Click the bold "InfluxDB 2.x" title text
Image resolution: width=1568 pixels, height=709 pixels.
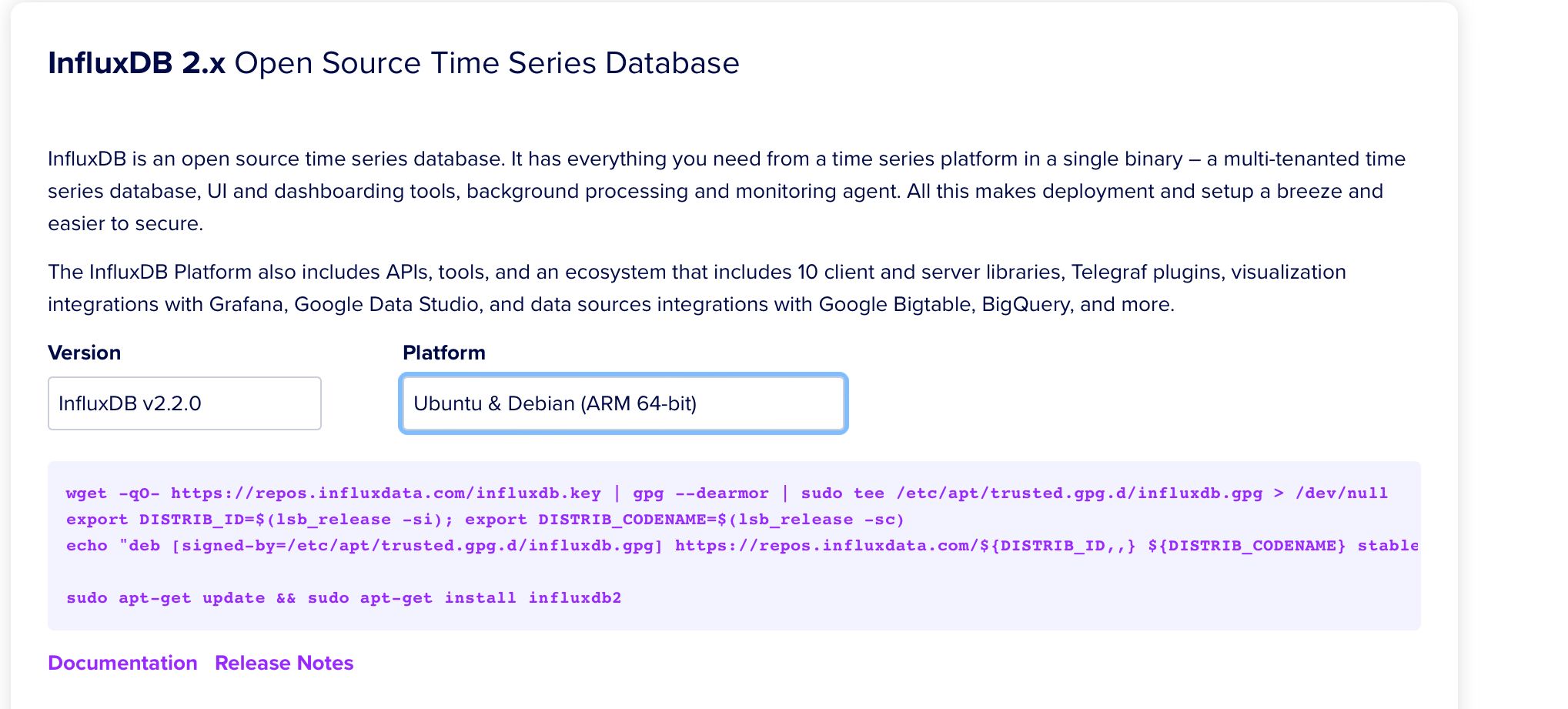click(x=136, y=63)
